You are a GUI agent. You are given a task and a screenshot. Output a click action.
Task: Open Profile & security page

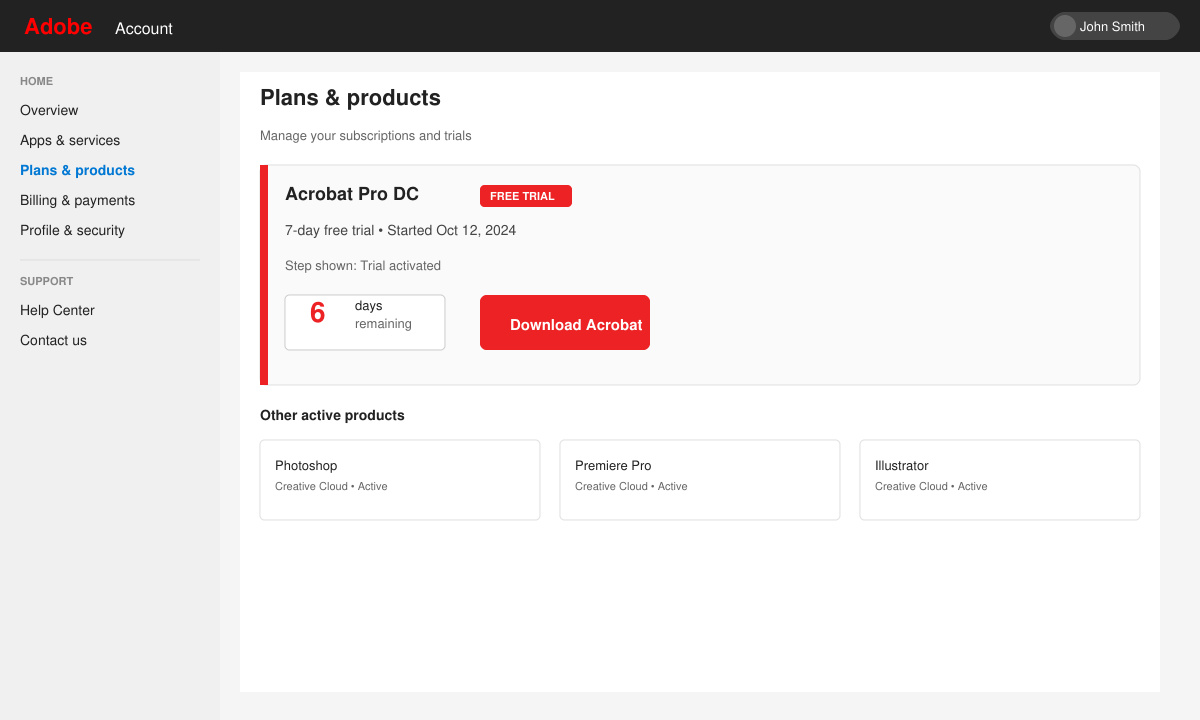click(72, 230)
